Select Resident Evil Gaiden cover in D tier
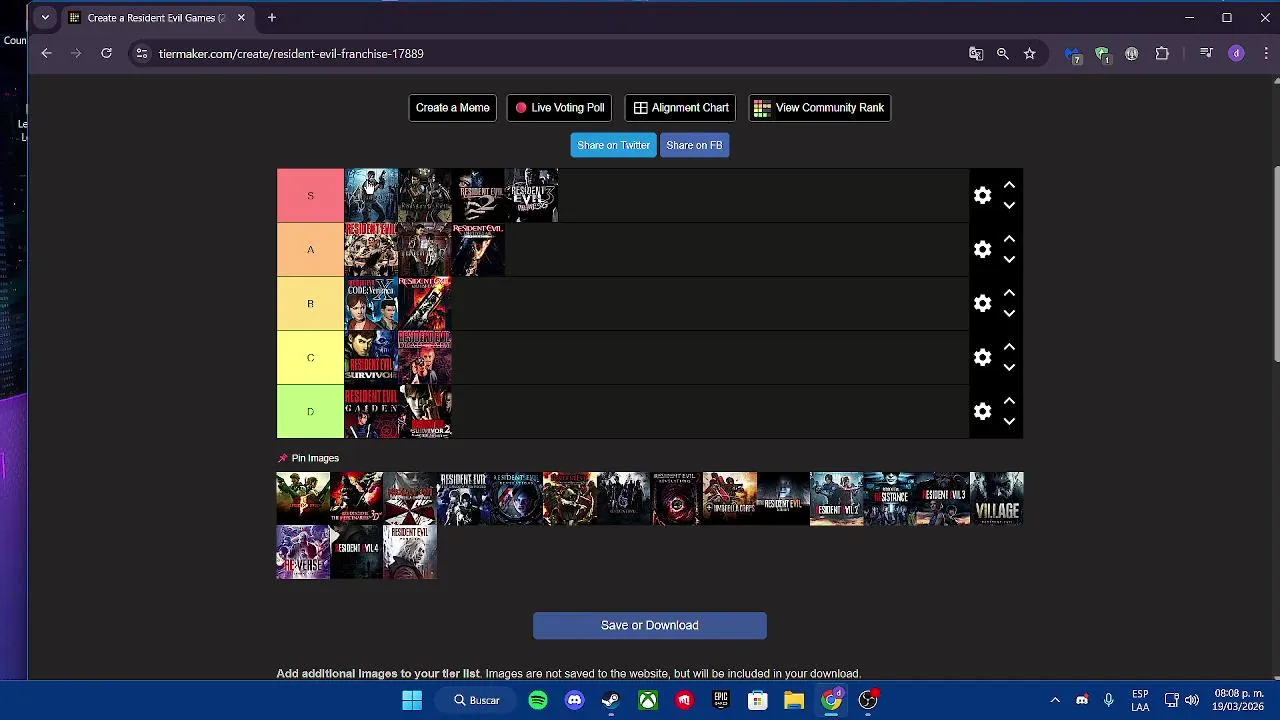 coord(371,411)
